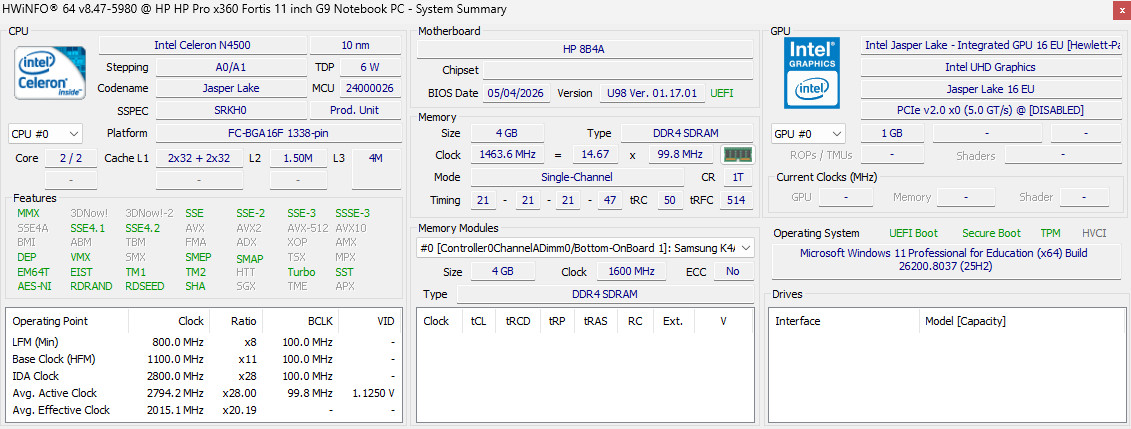
Task: Click the Secure Boot status label
Action: 992,233
